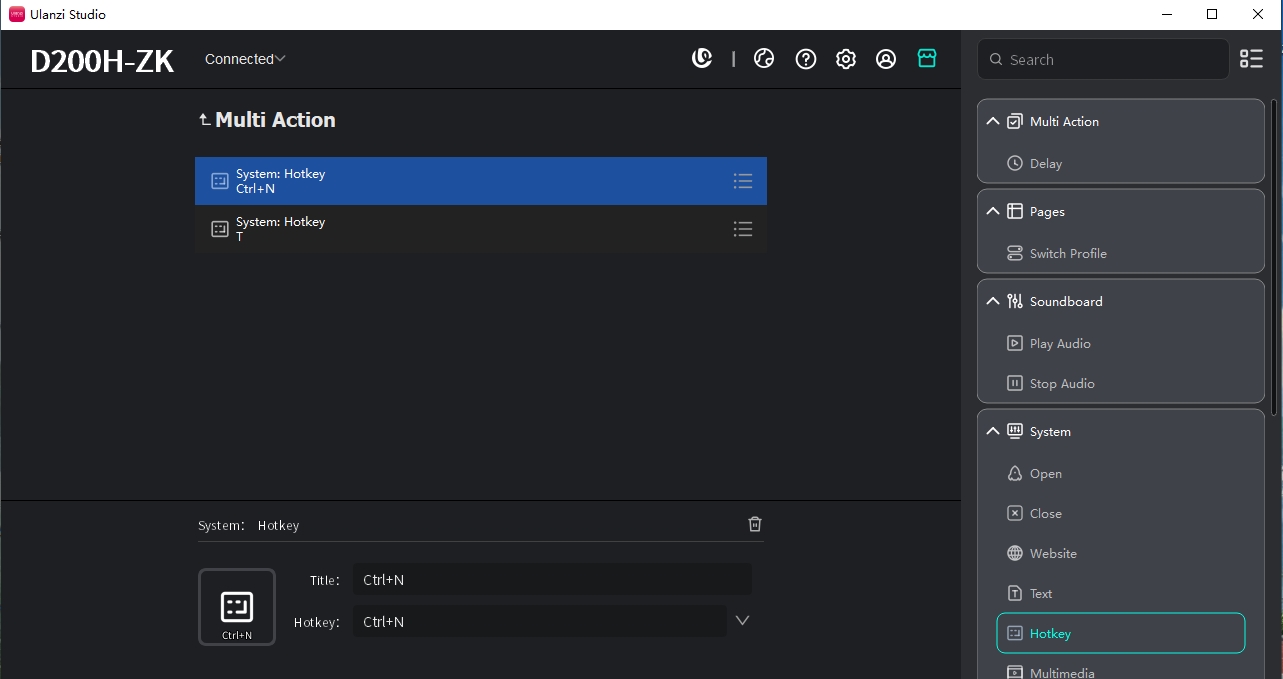Open the settings gear icon
Viewport: 1283px width, 679px height.
tap(846, 59)
